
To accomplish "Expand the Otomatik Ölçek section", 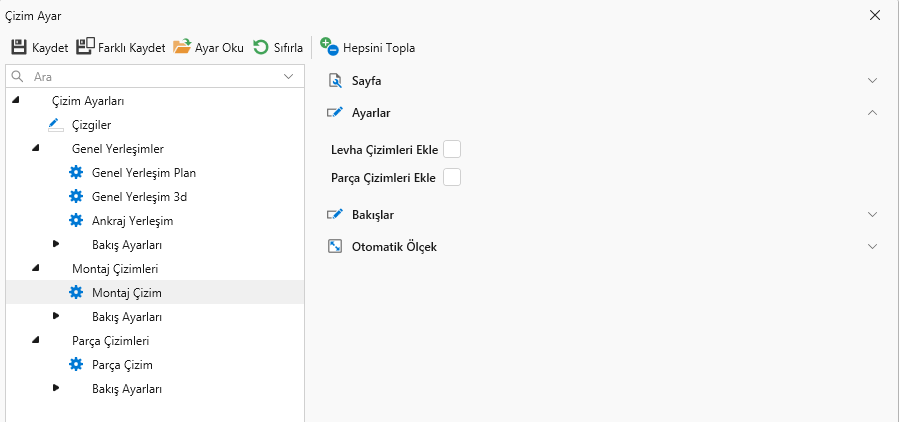I will (872, 246).
